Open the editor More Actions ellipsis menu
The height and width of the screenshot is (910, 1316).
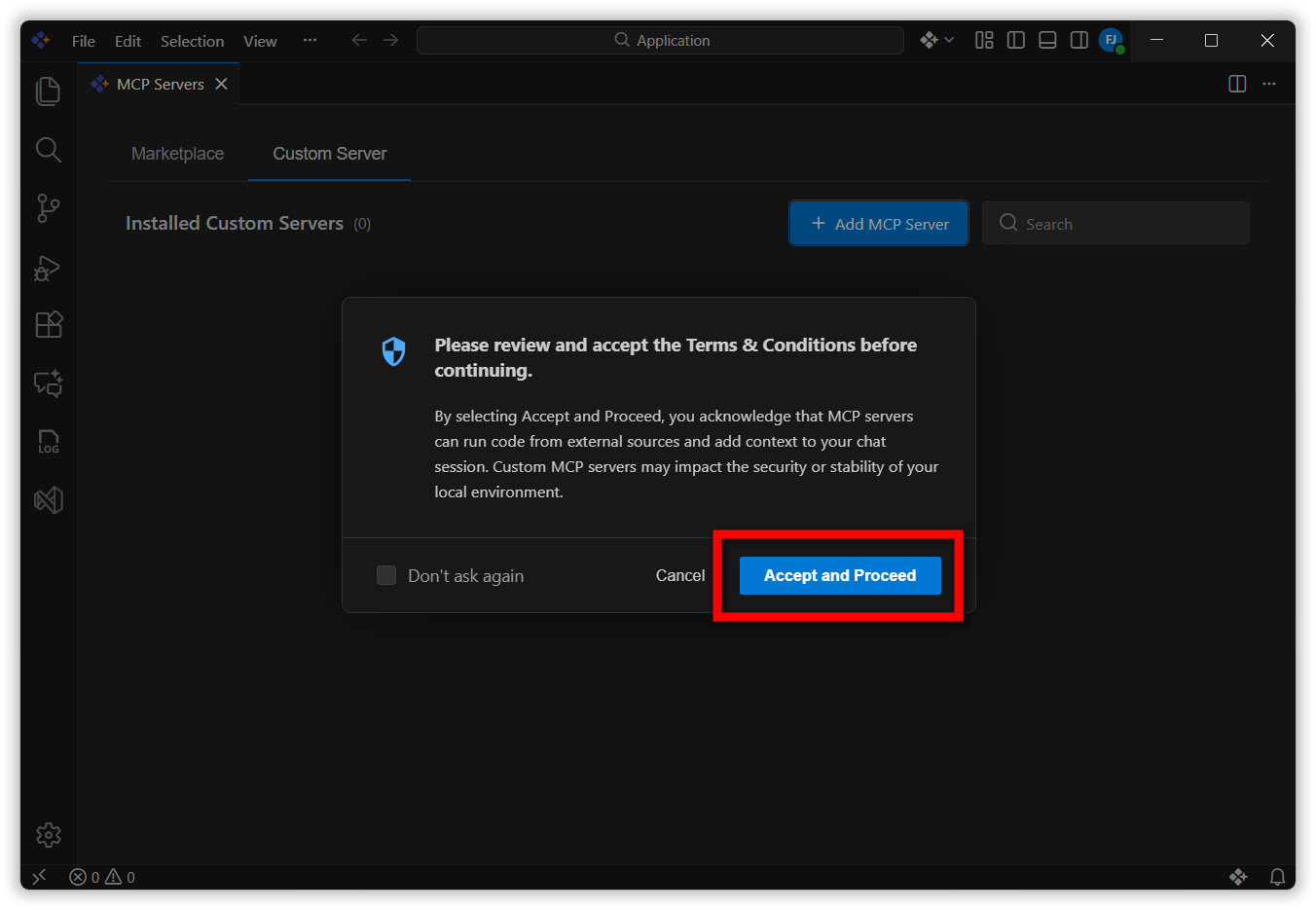coord(1269,84)
